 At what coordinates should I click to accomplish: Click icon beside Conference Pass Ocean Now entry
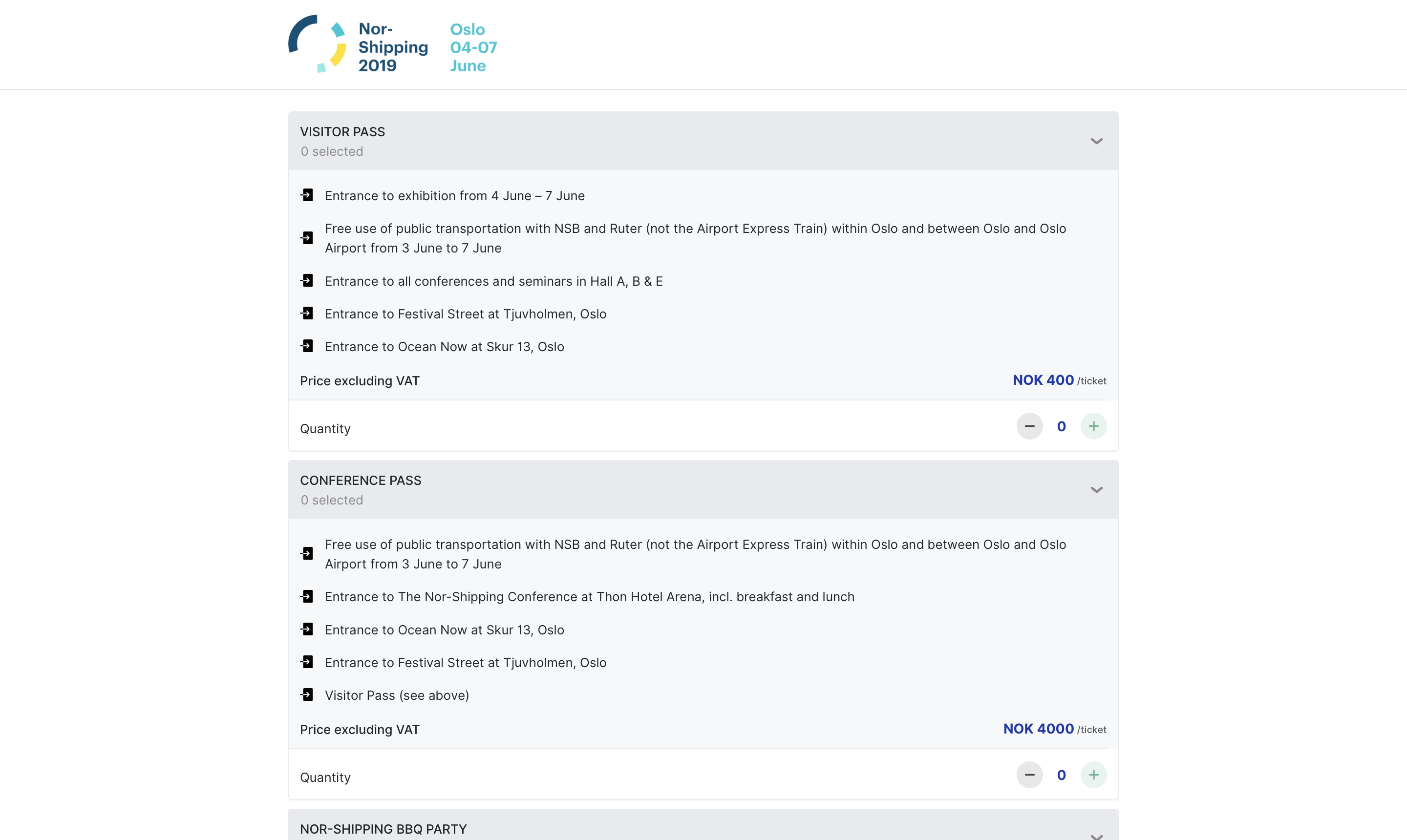coord(307,630)
